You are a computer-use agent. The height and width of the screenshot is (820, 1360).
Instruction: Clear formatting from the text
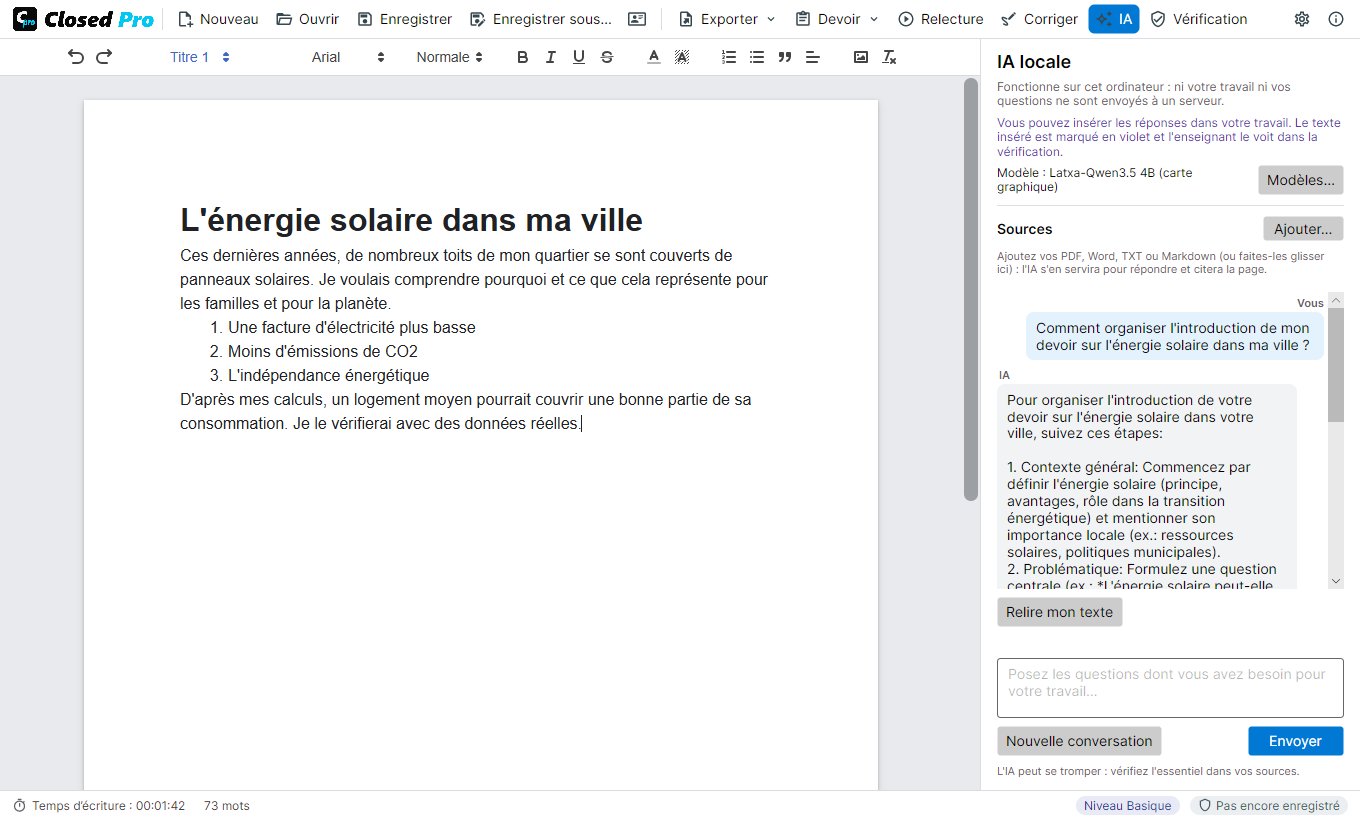coord(889,57)
